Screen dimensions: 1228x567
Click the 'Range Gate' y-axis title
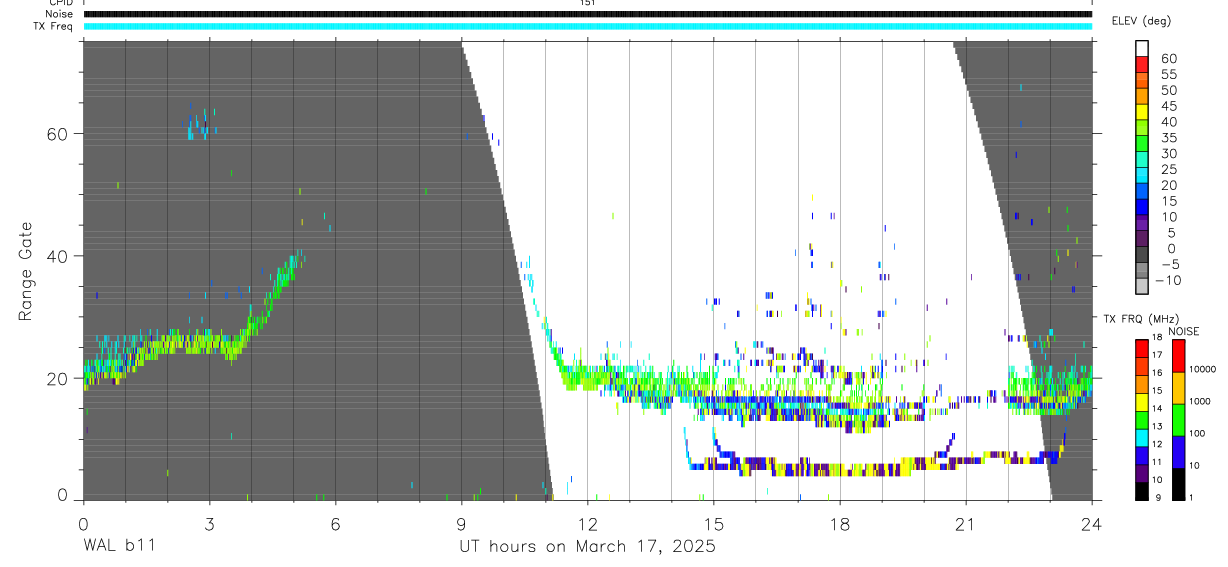click(x=25, y=273)
